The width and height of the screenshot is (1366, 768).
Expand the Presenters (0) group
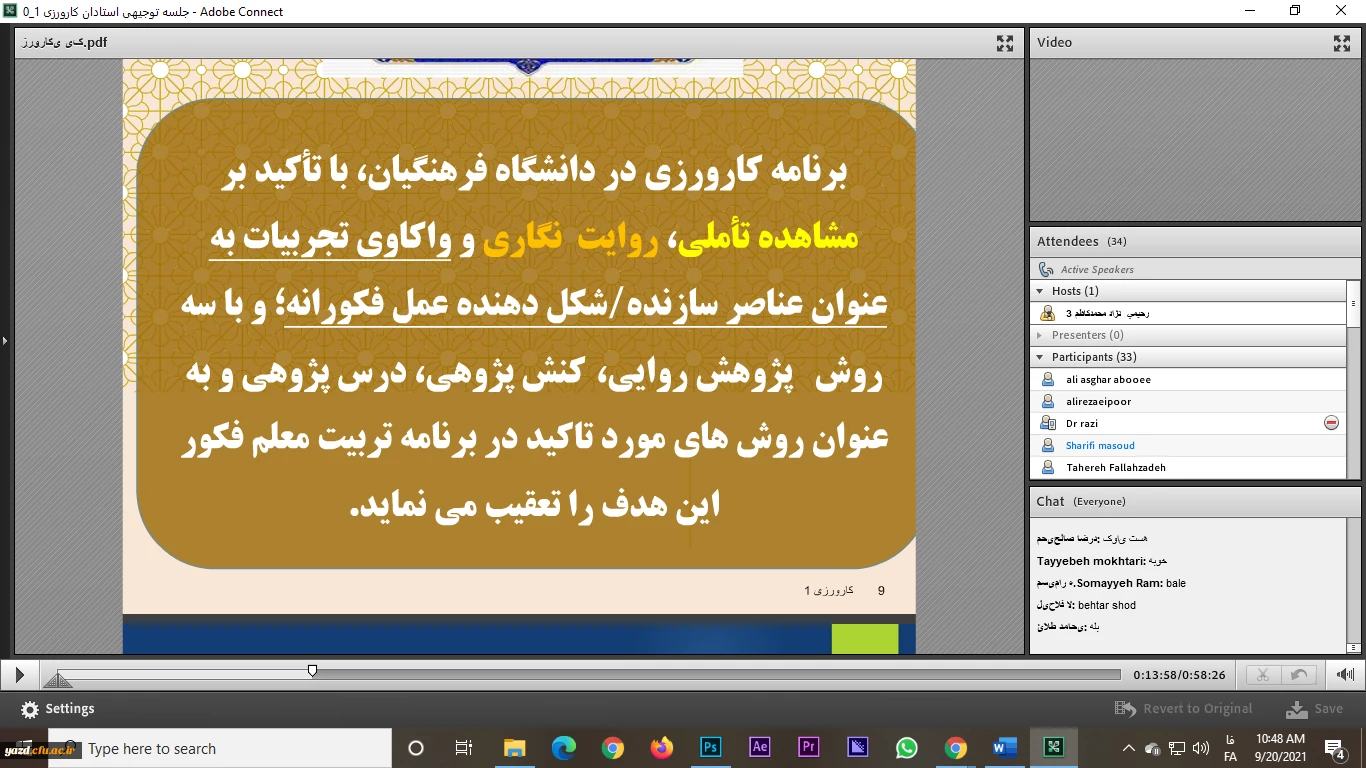point(1040,335)
